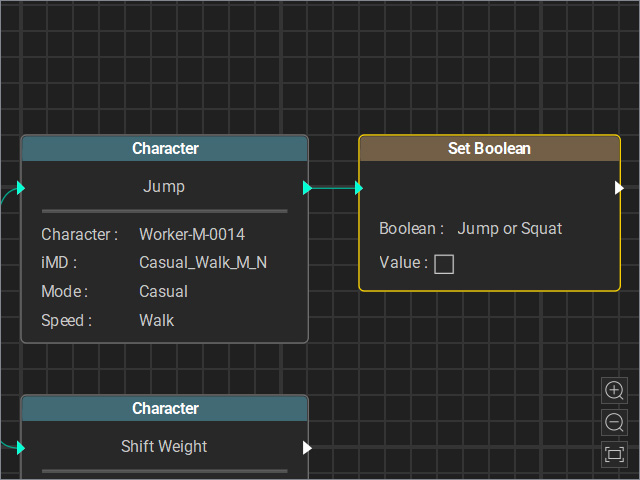The height and width of the screenshot is (480, 640).
Task: Click the cyan wire linking Jump to Set Boolean
Action: [x=333, y=188]
